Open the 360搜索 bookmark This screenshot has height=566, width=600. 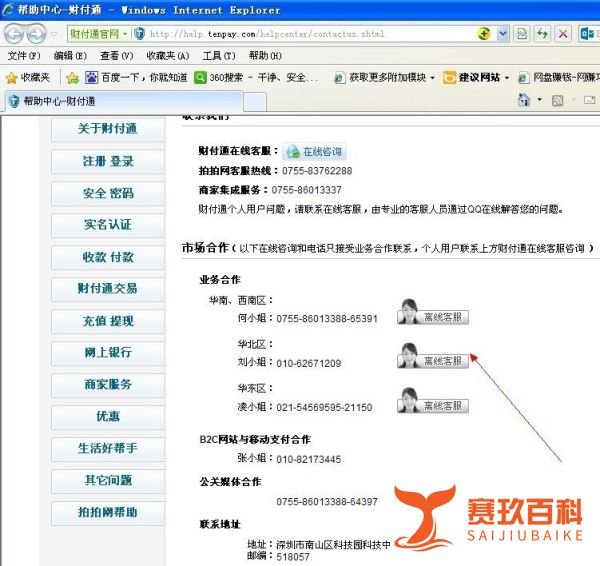(x=256, y=78)
